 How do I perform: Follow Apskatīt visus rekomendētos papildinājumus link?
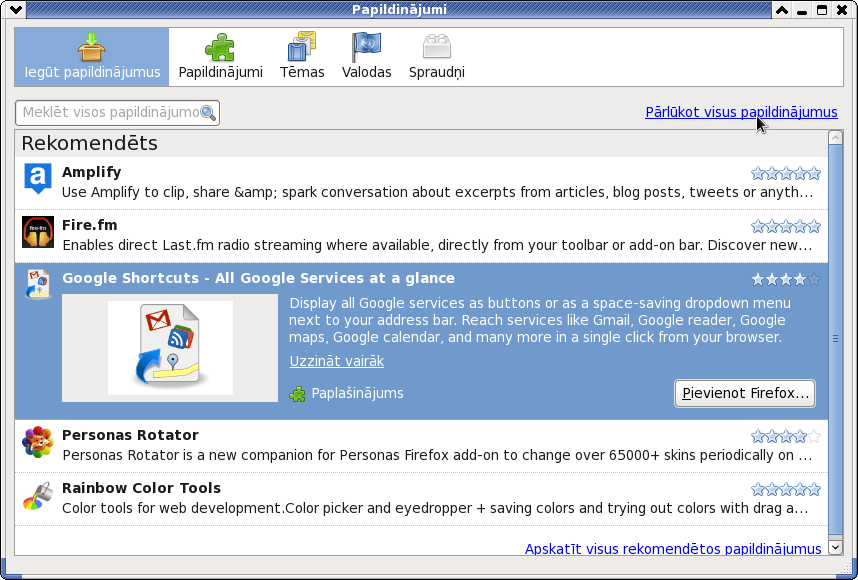tap(673, 549)
